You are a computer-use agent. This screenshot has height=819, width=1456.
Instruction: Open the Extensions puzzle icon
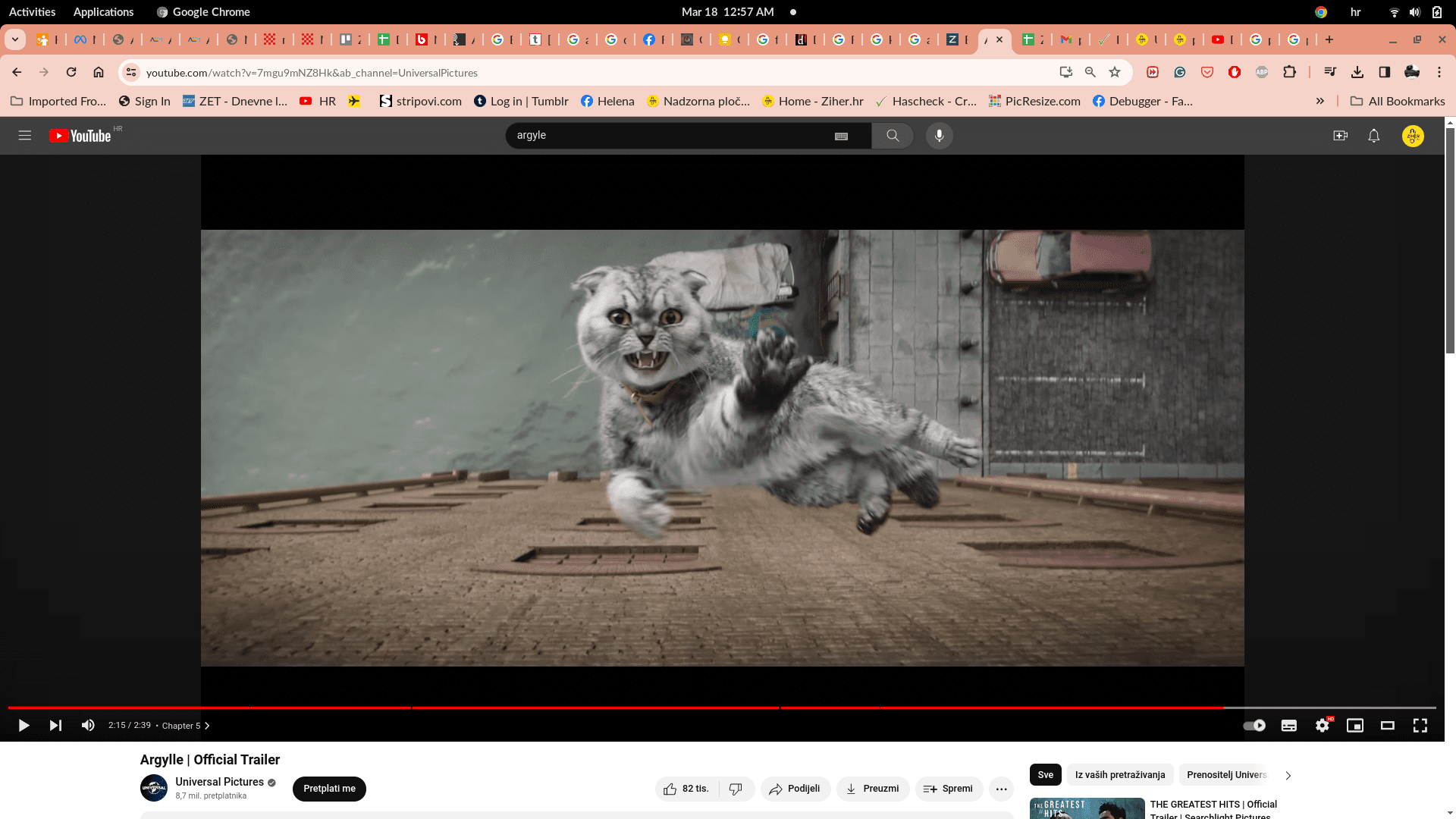[1289, 72]
